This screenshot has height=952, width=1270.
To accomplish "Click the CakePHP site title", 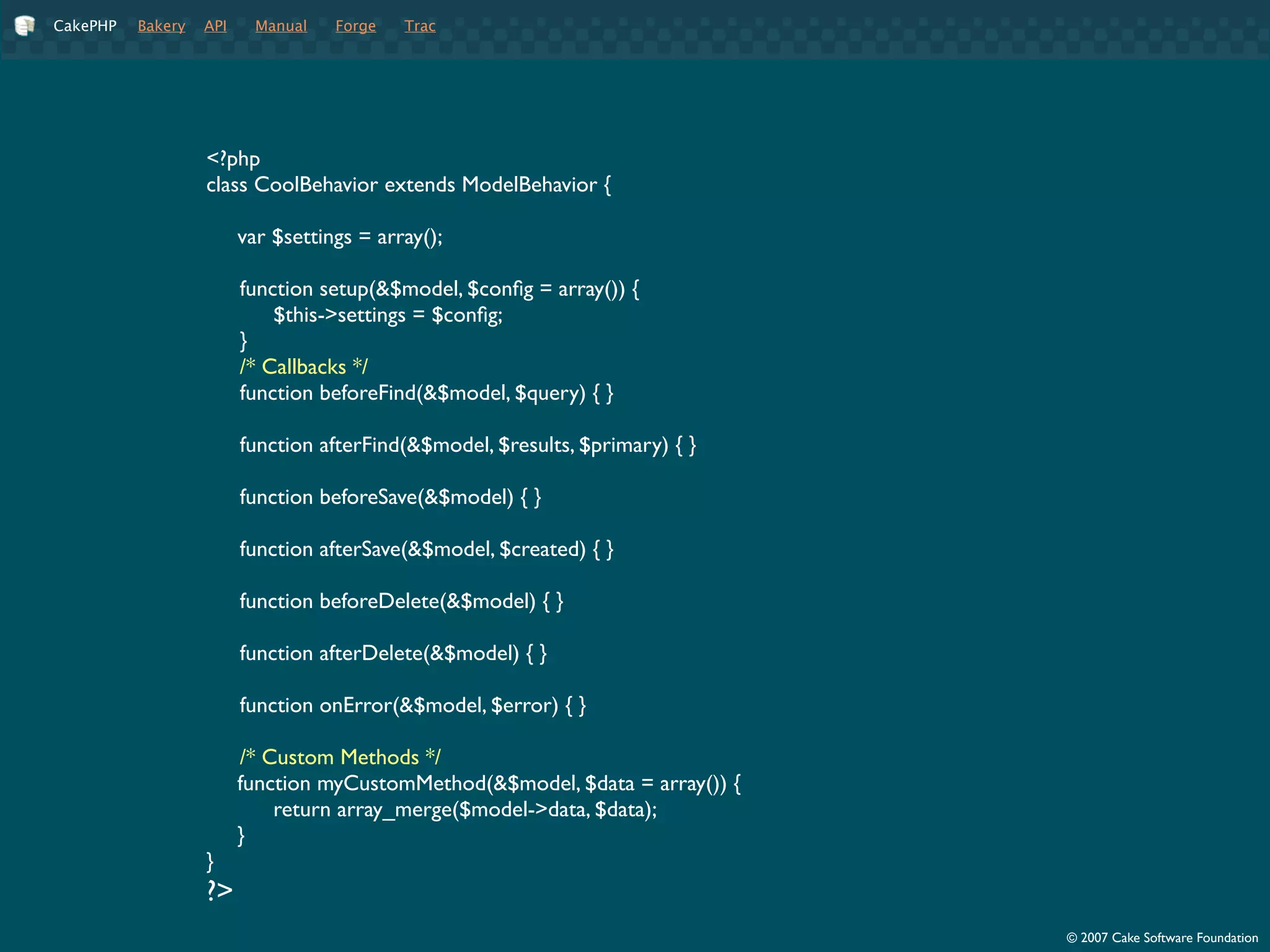I will 85,26.
